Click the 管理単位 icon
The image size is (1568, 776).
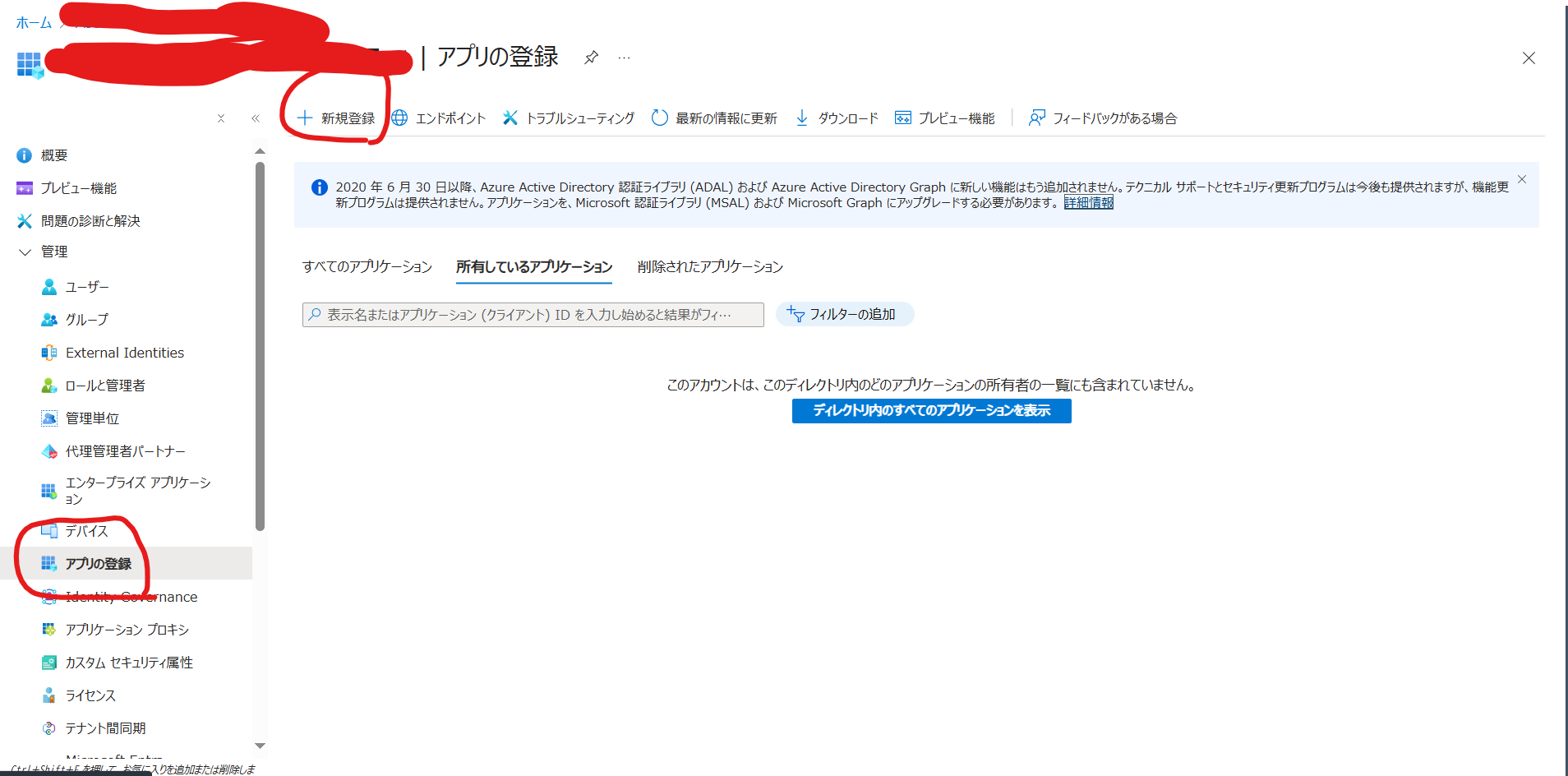coord(49,418)
